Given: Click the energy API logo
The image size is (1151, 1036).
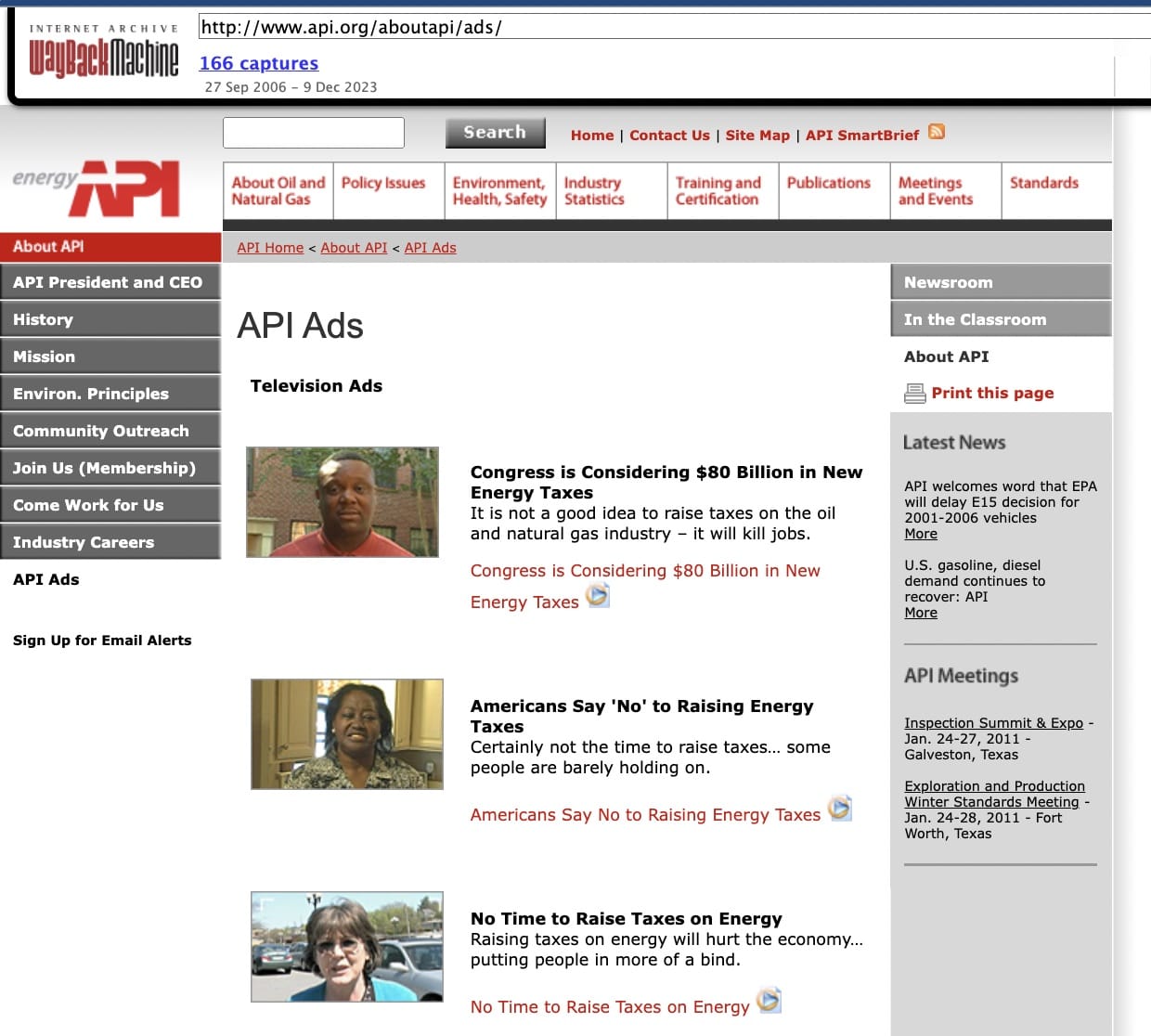Looking at the screenshot, I should tap(97, 188).
